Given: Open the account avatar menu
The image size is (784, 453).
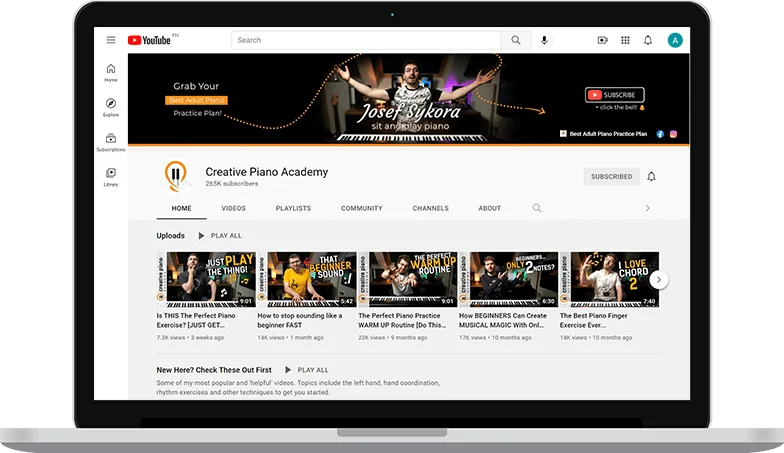Looking at the screenshot, I should pyautogui.click(x=675, y=40).
